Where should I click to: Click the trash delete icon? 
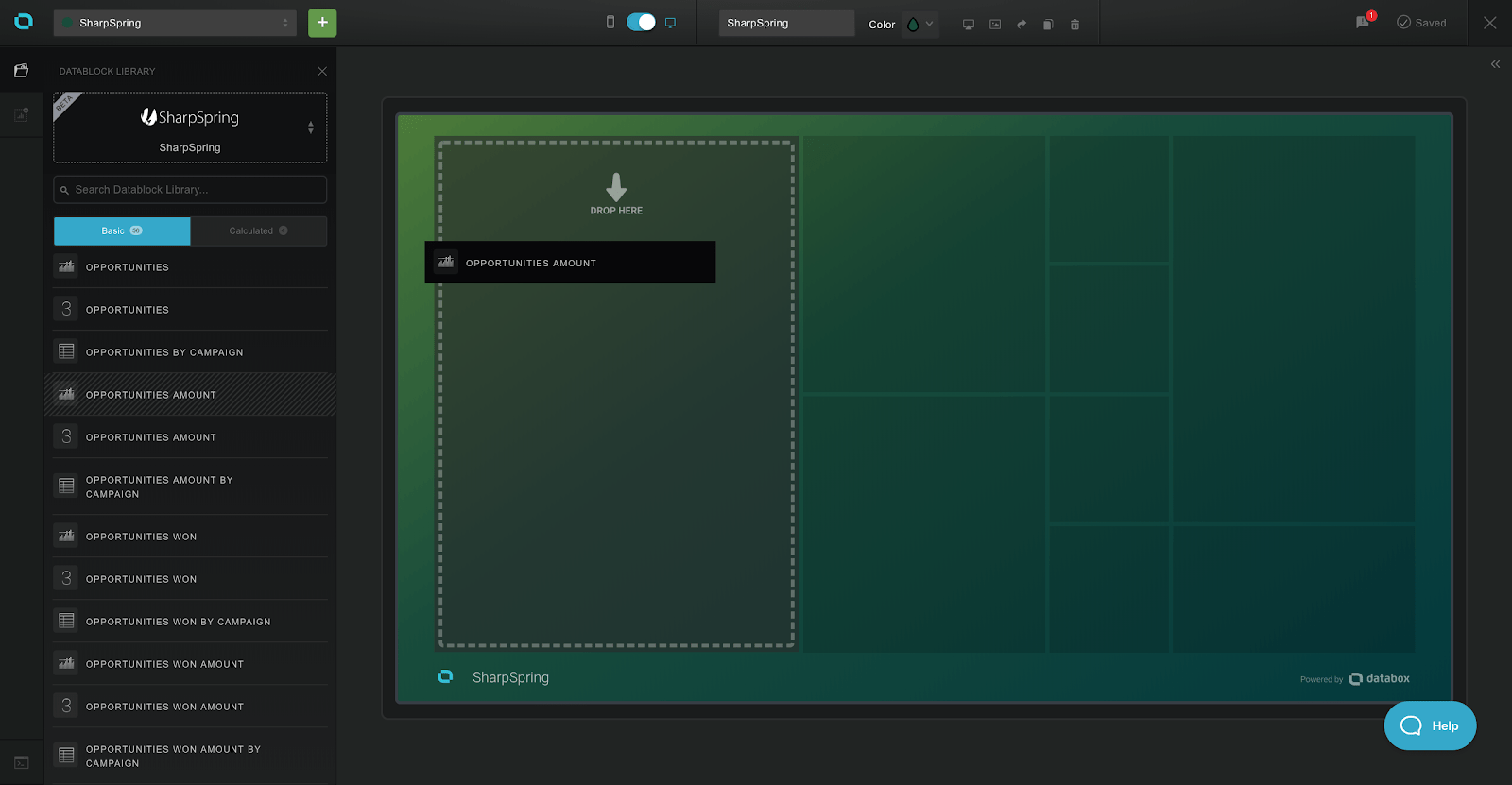(x=1074, y=25)
